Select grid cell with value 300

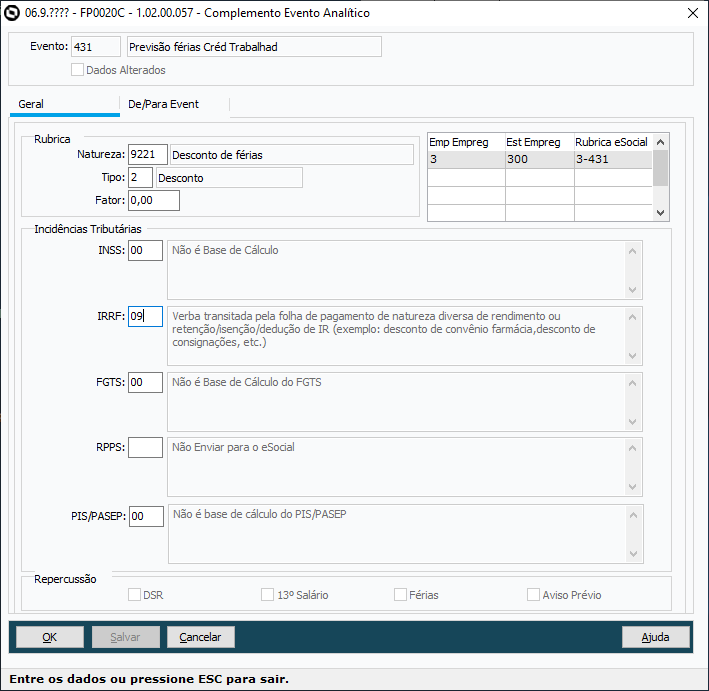[539, 159]
